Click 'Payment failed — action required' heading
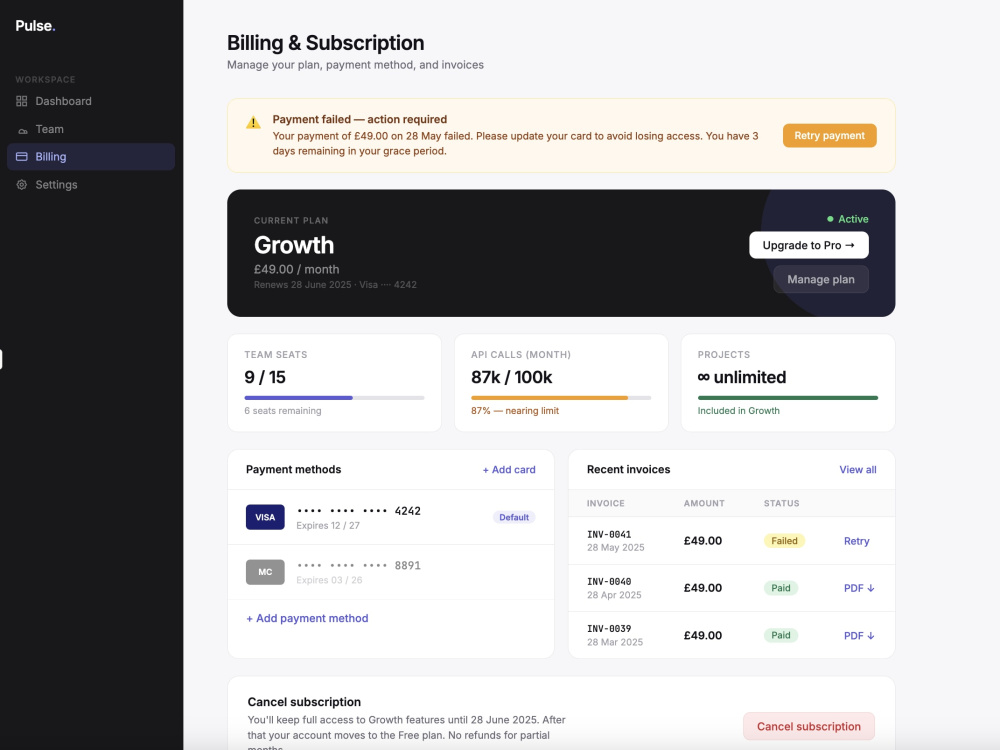Screen dimensions: 1000x750 click(360, 119)
